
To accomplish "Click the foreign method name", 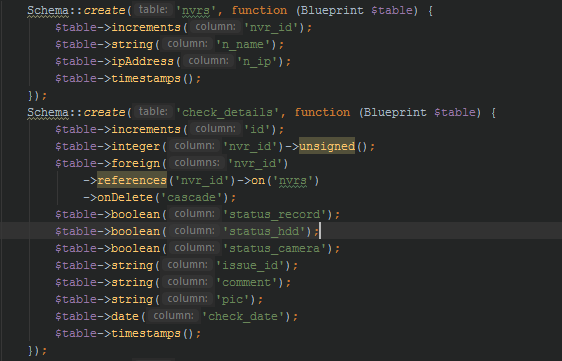I will [135, 163].
